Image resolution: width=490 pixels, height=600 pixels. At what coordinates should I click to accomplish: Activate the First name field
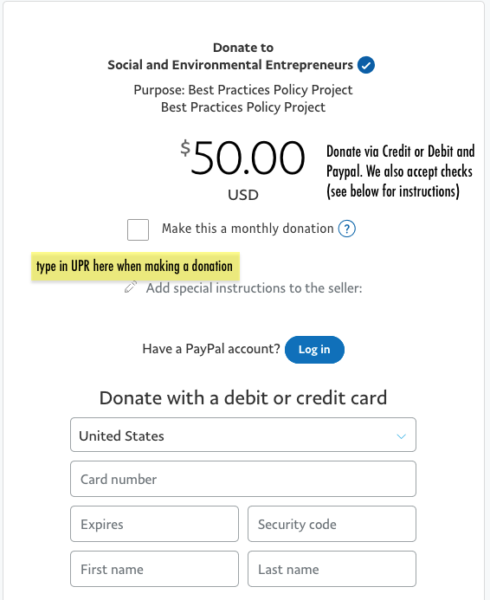pyautogui.click(x=154, y=569)
